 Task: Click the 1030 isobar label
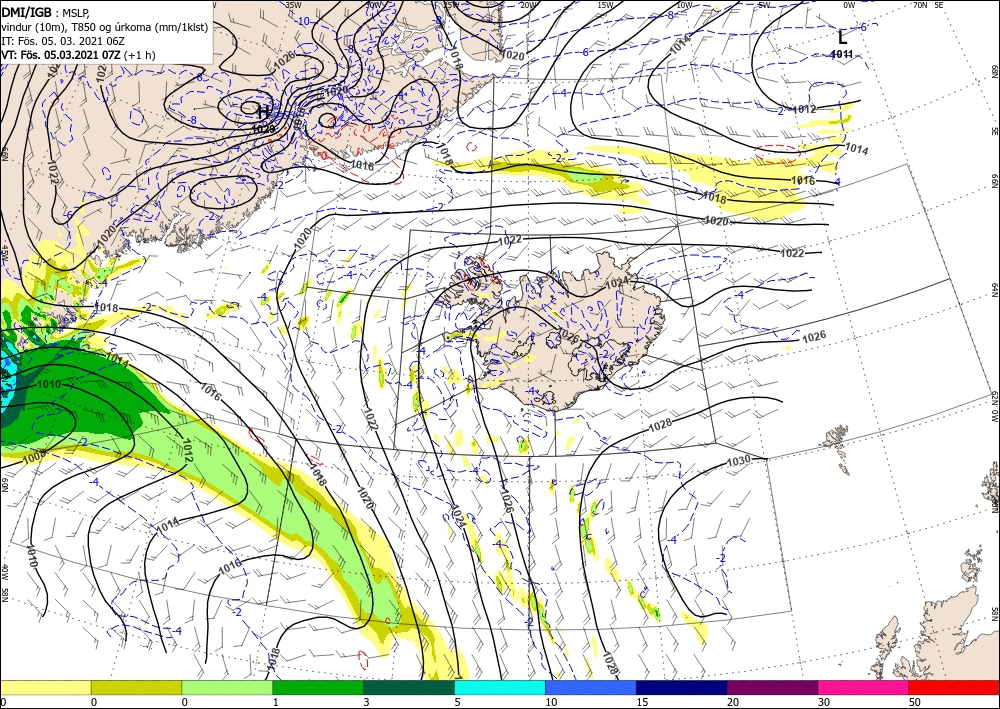click(739, 461)
